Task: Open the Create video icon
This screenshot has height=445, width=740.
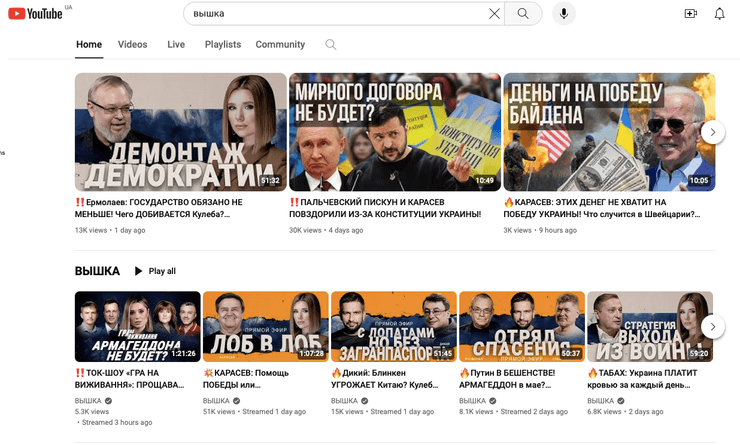Action: pos(690,14)
